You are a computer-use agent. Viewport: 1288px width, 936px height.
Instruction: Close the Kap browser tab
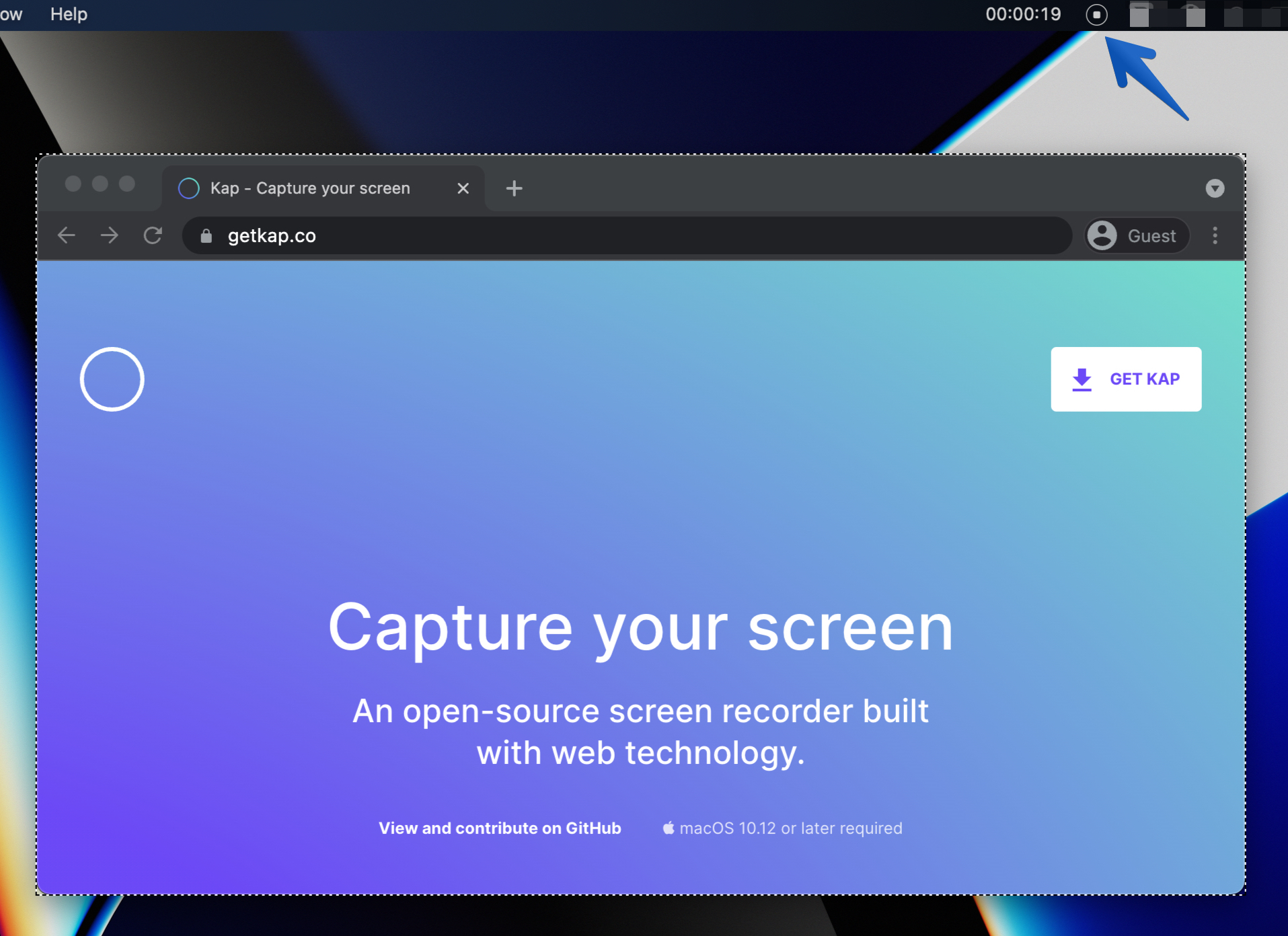(x=463, y=188)
